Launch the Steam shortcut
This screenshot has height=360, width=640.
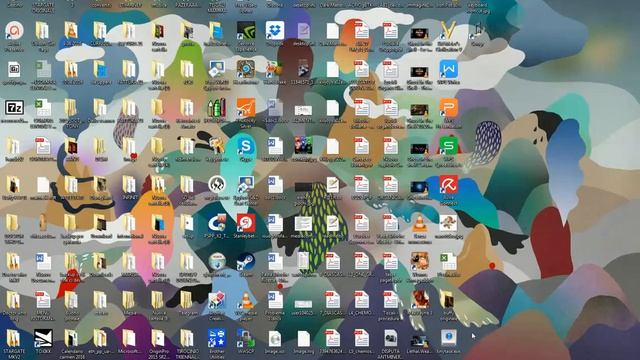point(246,262)
